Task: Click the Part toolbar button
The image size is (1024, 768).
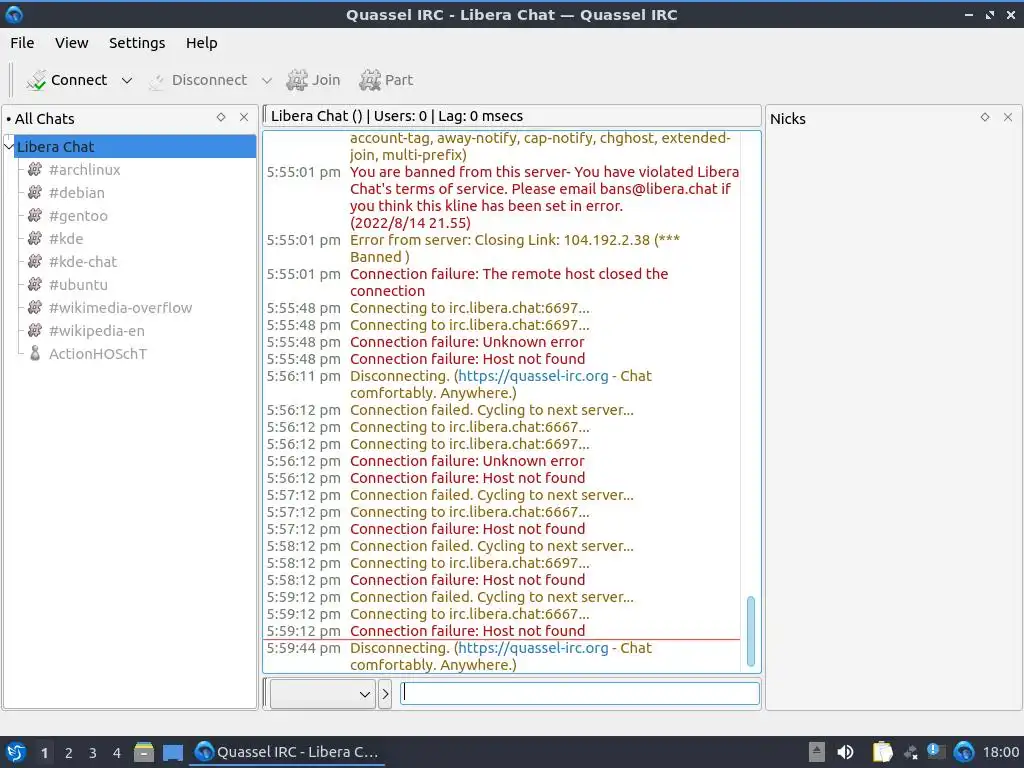Action: [x=386, y=80]
